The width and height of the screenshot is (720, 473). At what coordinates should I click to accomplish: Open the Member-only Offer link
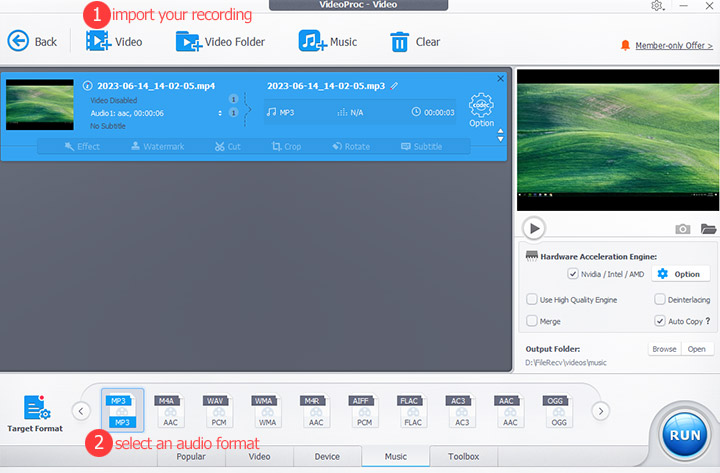click(x=674, y=45)
